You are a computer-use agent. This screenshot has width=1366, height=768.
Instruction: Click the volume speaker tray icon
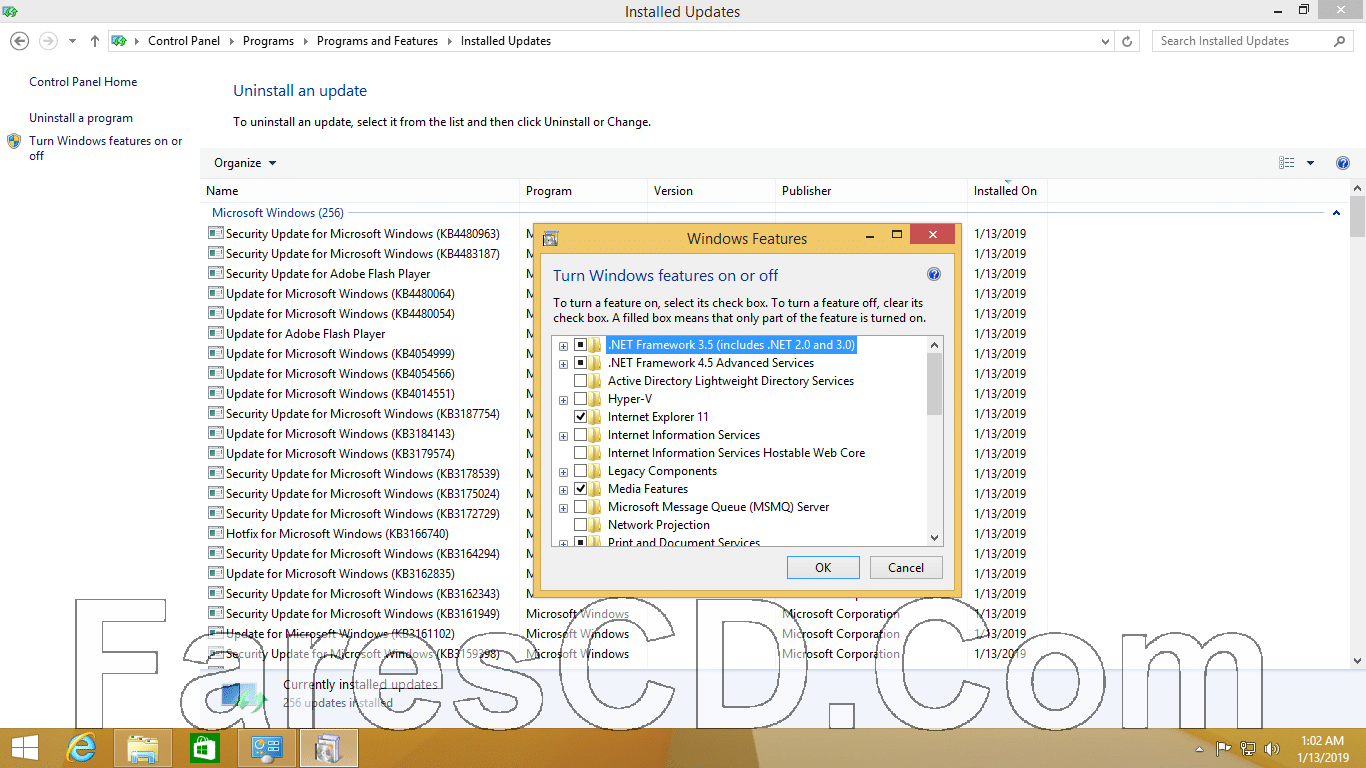pos(1272,748)
